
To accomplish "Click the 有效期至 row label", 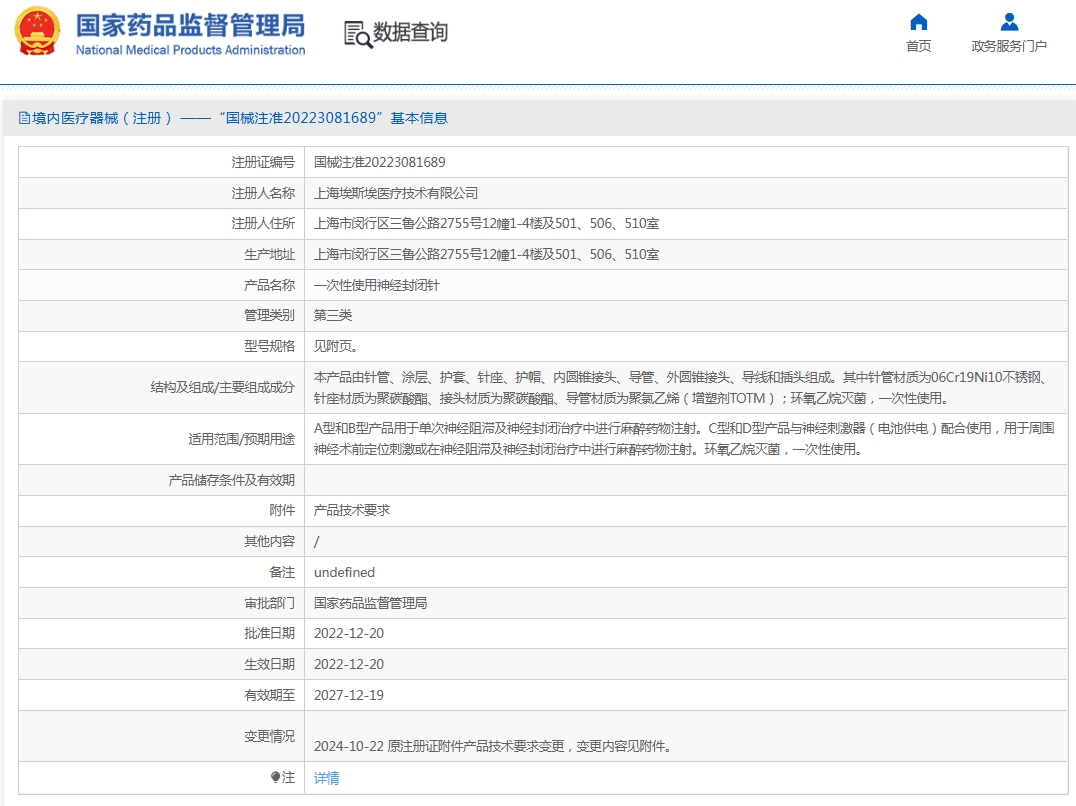I will point(270,695).
